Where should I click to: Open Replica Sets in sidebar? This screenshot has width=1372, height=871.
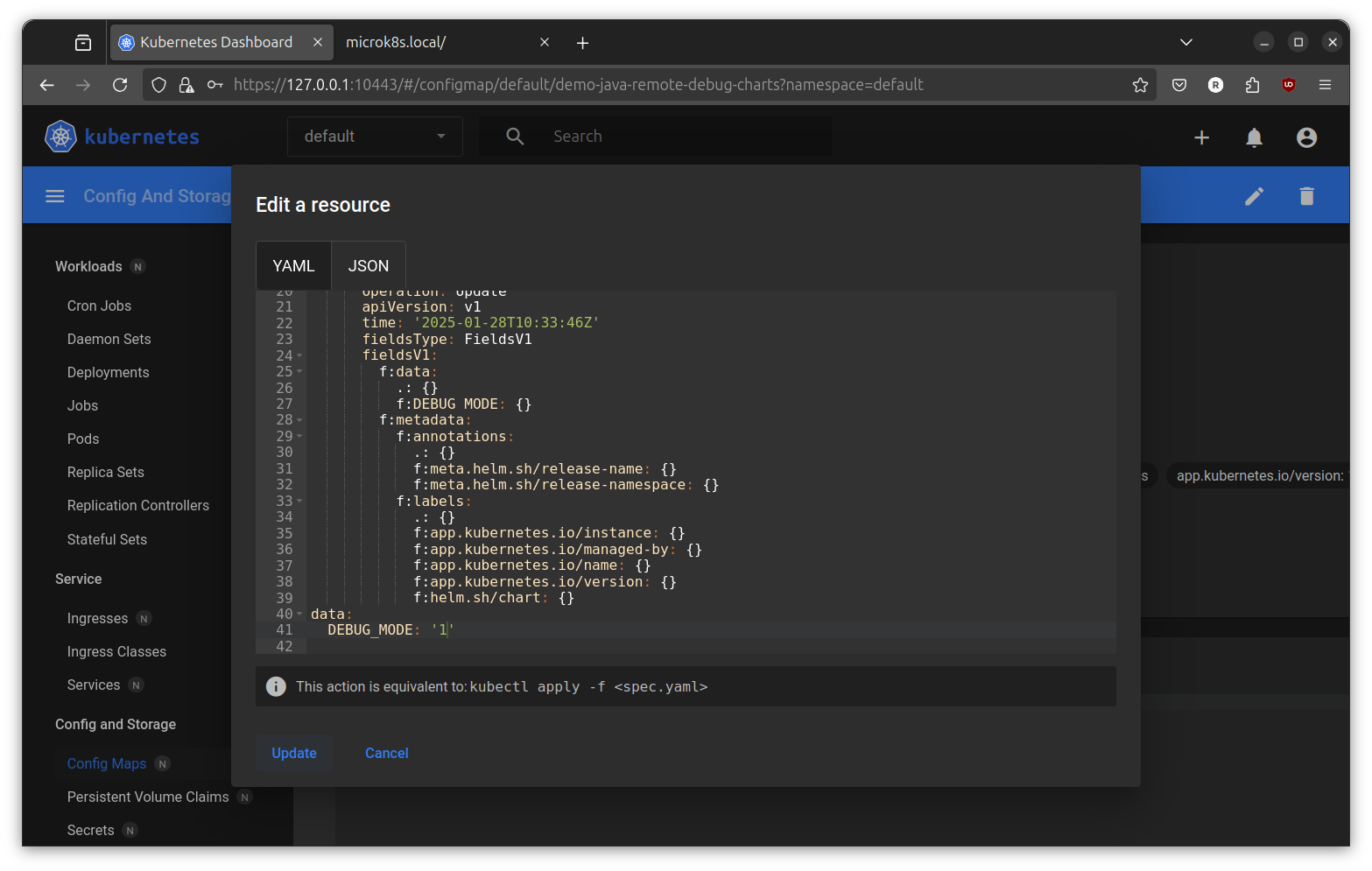click(x=106, y=472)
